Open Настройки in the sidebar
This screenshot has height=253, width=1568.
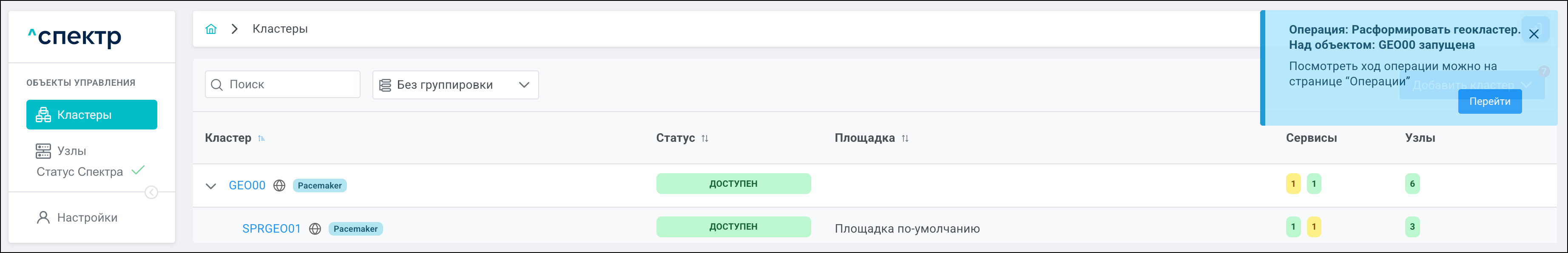point(86,218)
